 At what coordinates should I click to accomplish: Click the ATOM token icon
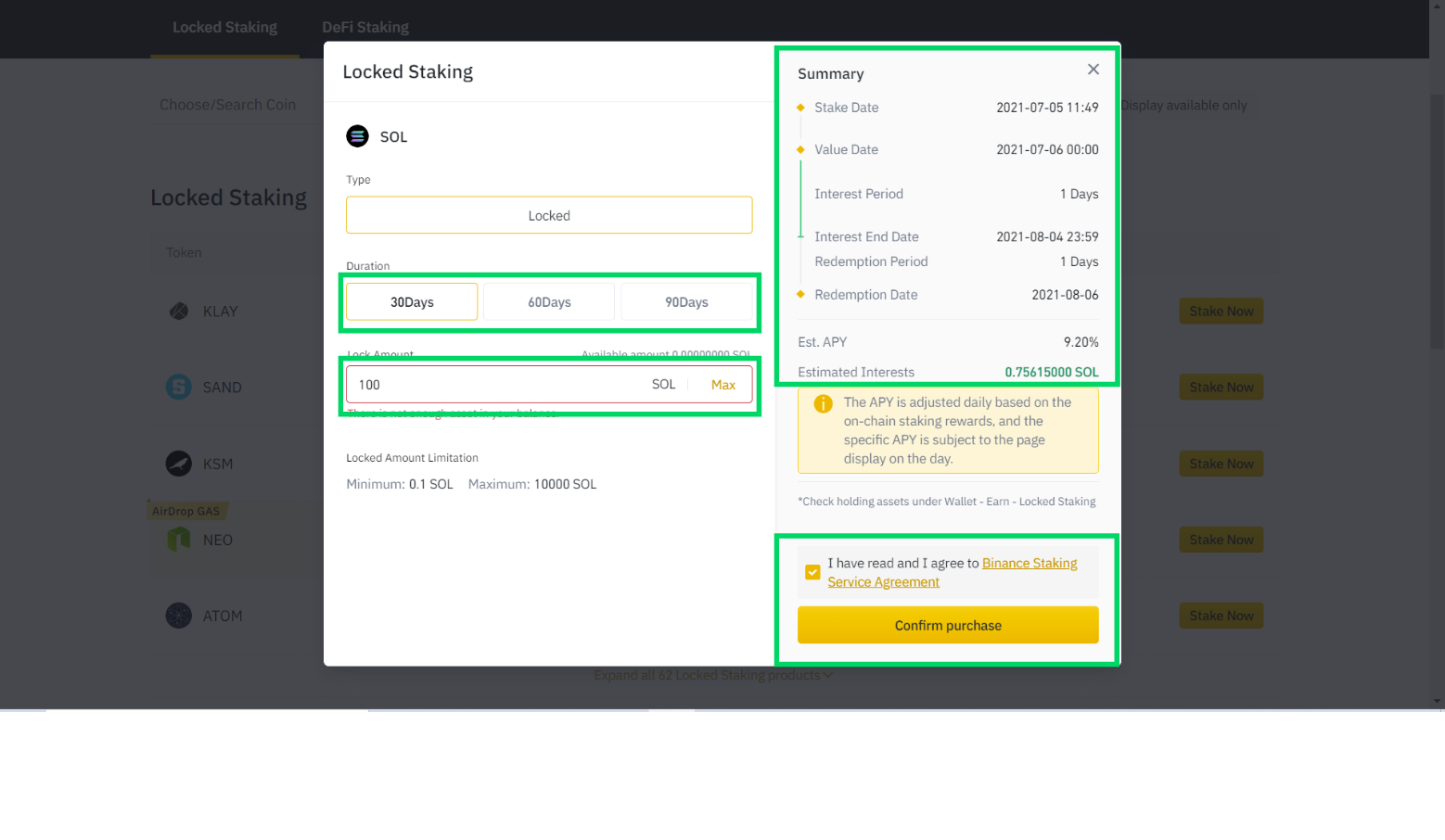[179, 616]
